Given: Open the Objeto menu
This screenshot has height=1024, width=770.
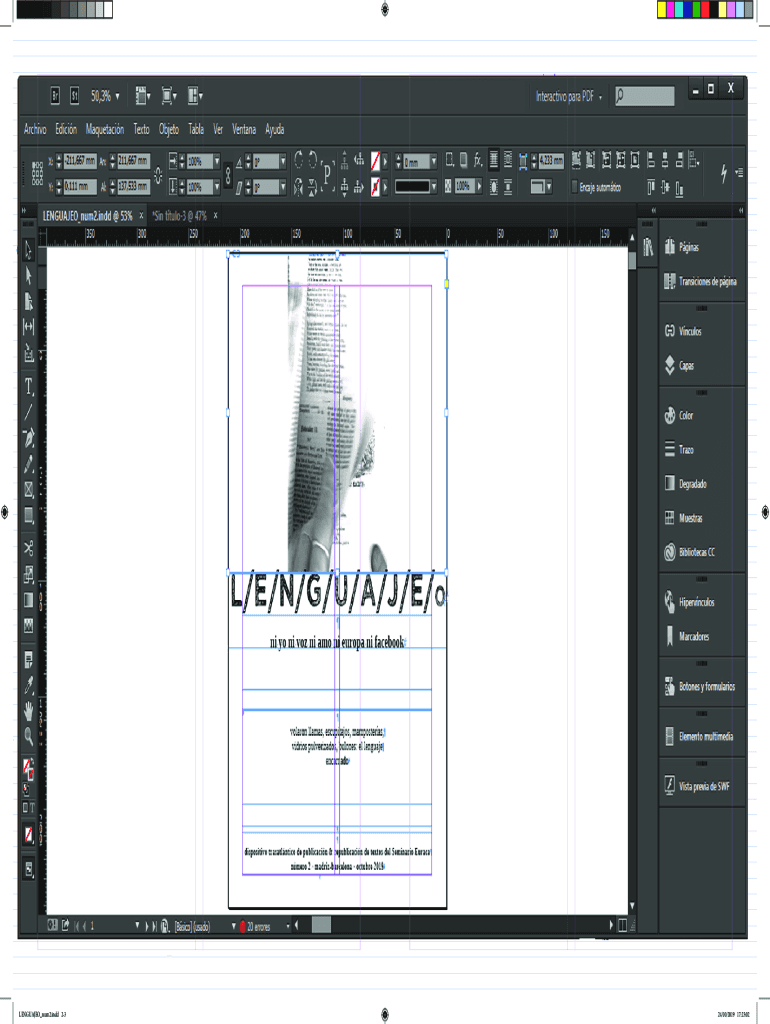Looking at the screenshot, I should click(168, 129).
